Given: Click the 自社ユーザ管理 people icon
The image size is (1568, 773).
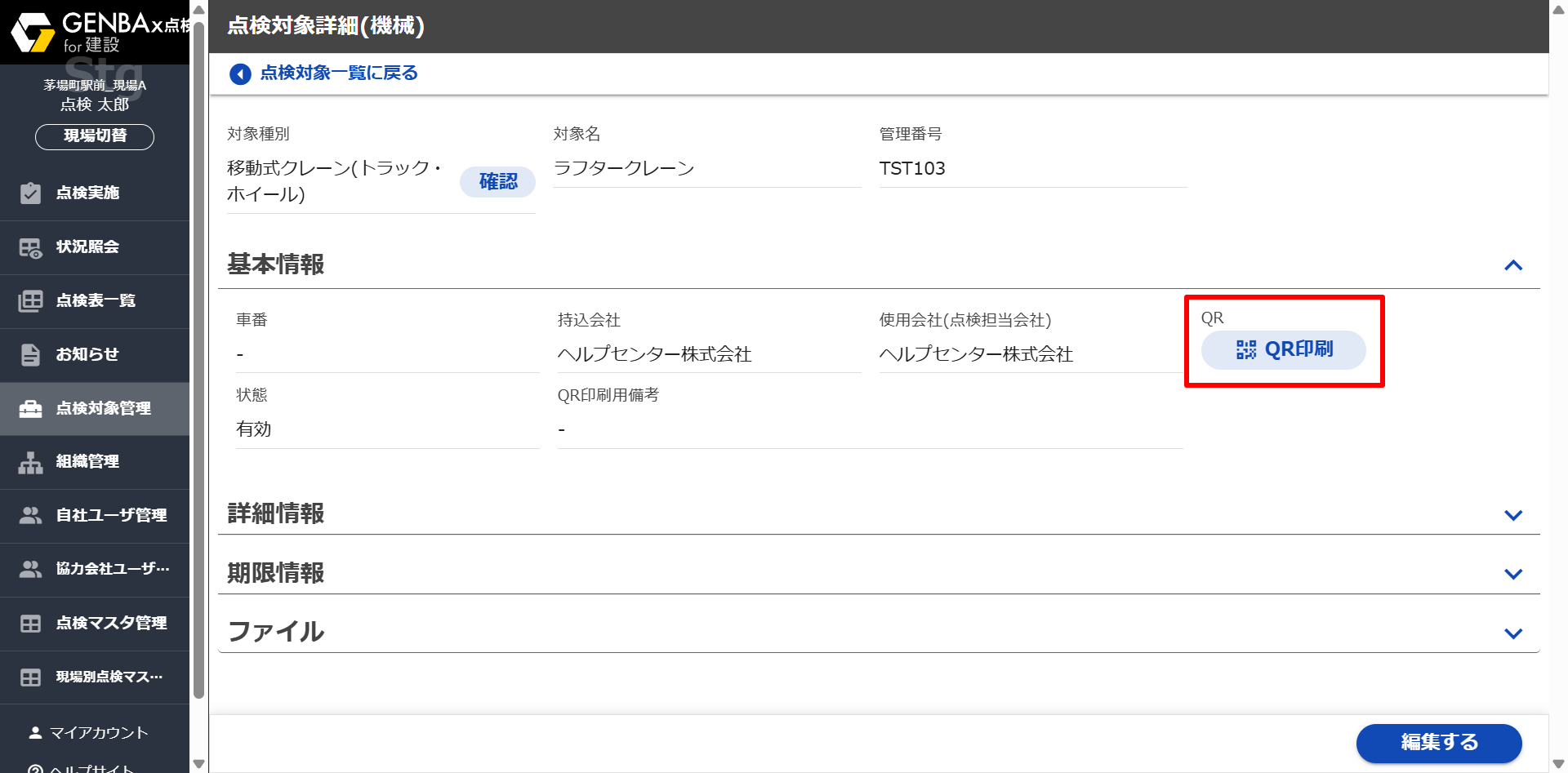Looking at the screenshot, I should pos(30,516).
